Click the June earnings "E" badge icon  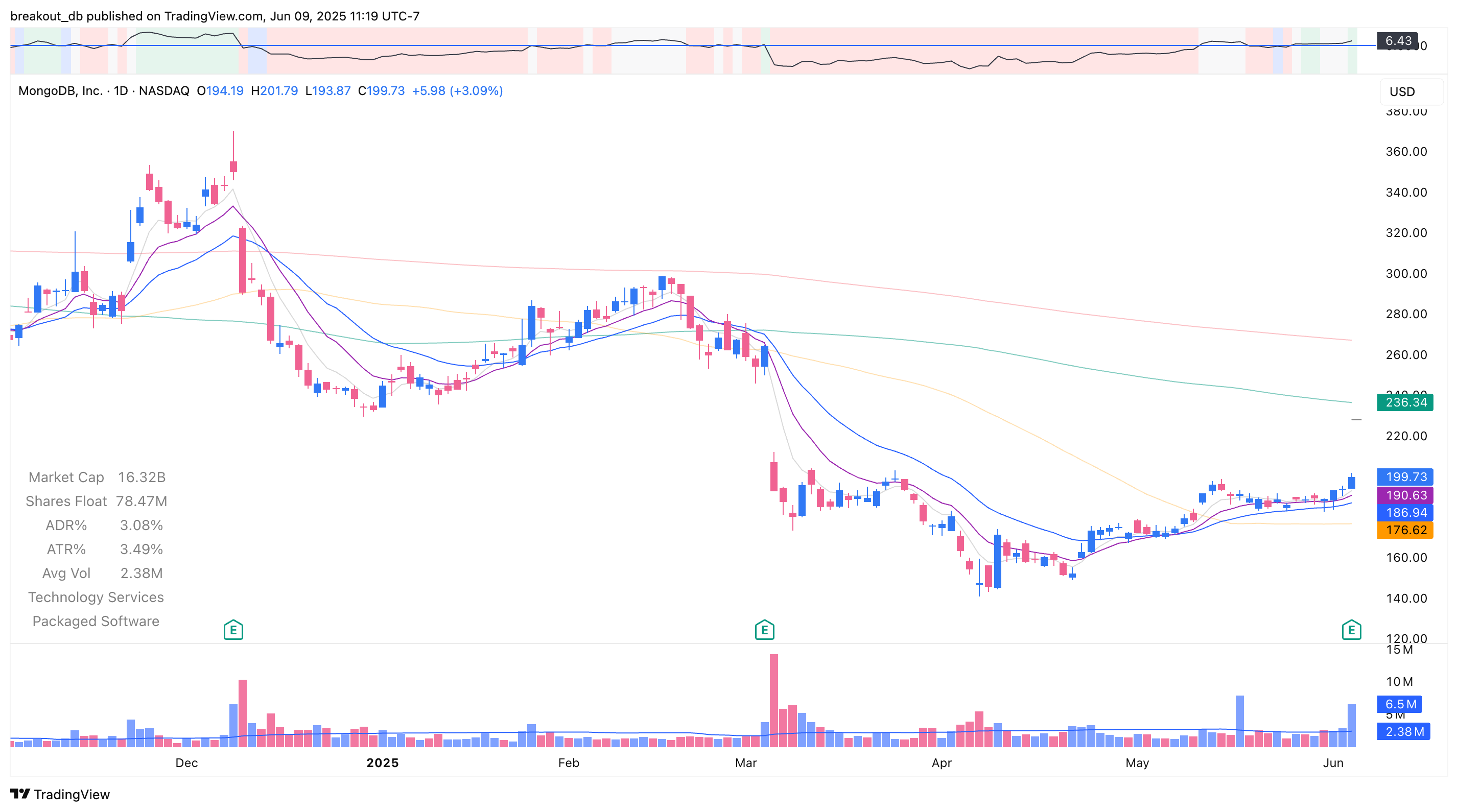pos(1352,629)
